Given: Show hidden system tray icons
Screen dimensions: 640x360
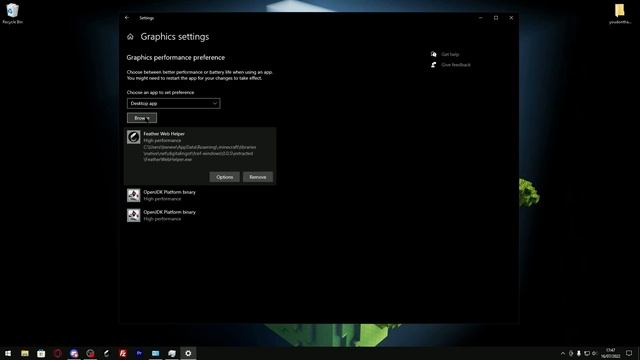Looking at the screenshot, I should 563,353.
